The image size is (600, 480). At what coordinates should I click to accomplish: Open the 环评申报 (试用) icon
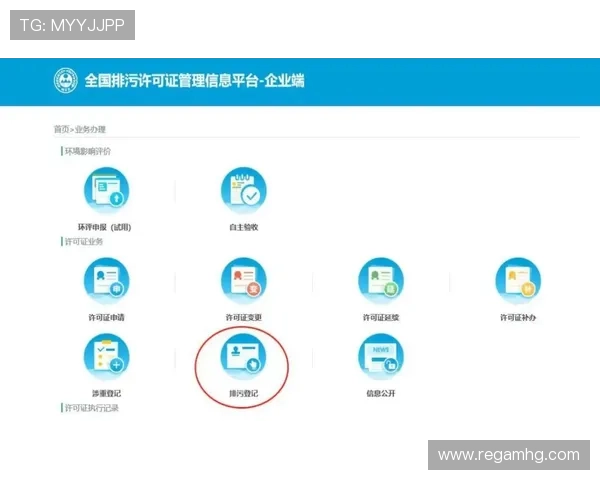[x=107, y=190]
